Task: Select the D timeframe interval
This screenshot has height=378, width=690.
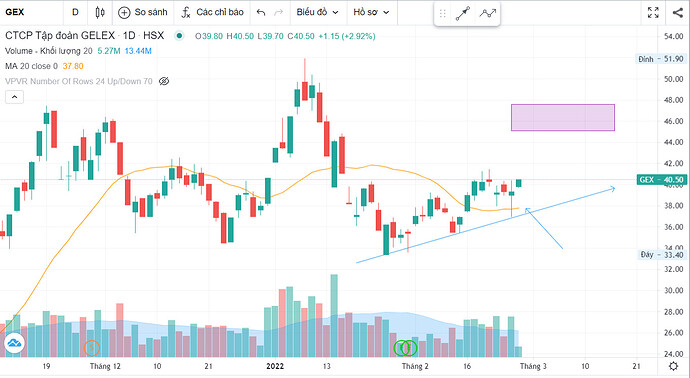Action: [75, 12]
